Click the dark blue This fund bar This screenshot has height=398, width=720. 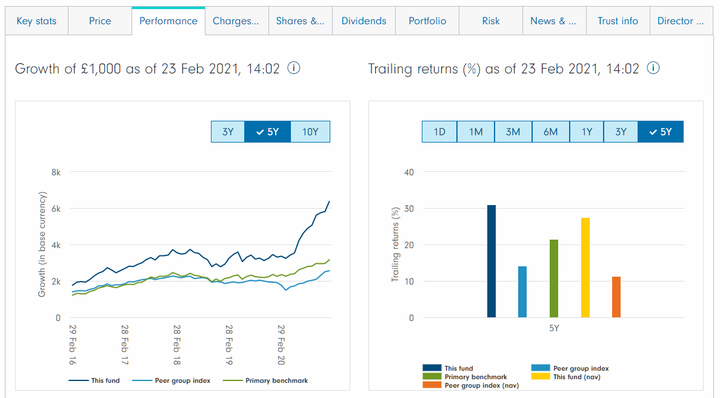tap(491, 261)
